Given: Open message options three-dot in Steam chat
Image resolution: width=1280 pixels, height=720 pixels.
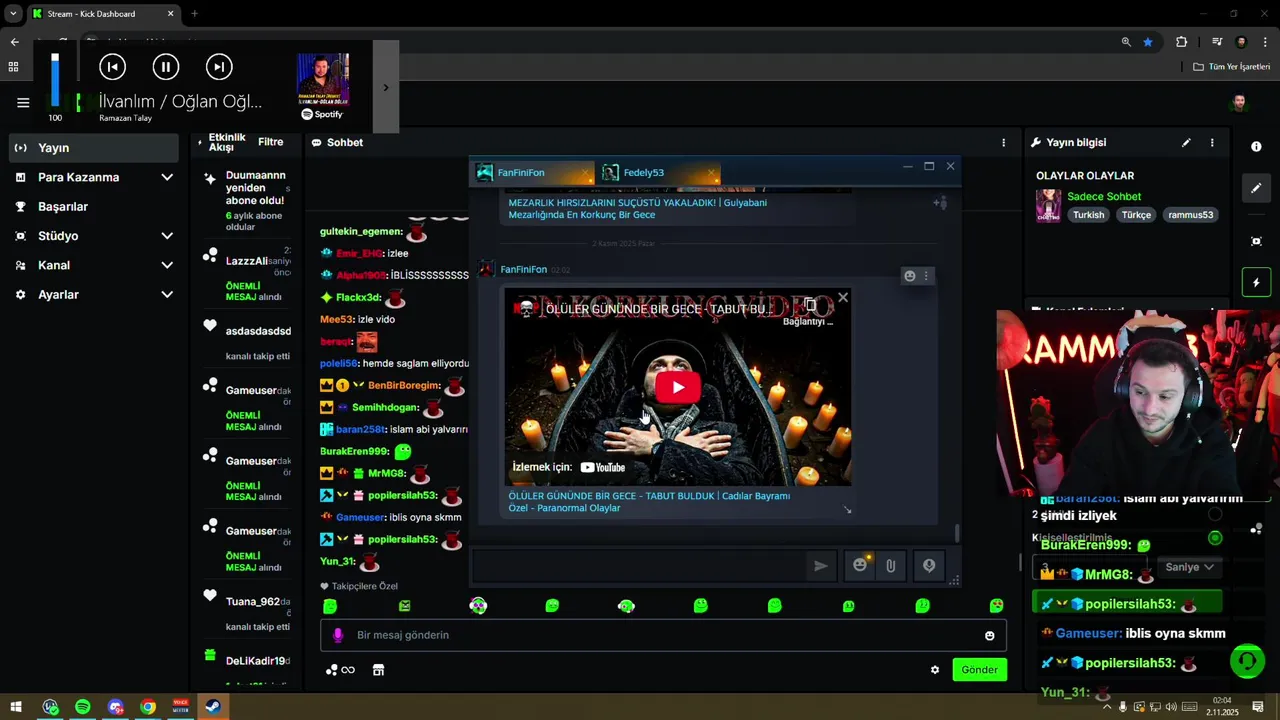Looking at the screenshot, I should tap(926, 276).
